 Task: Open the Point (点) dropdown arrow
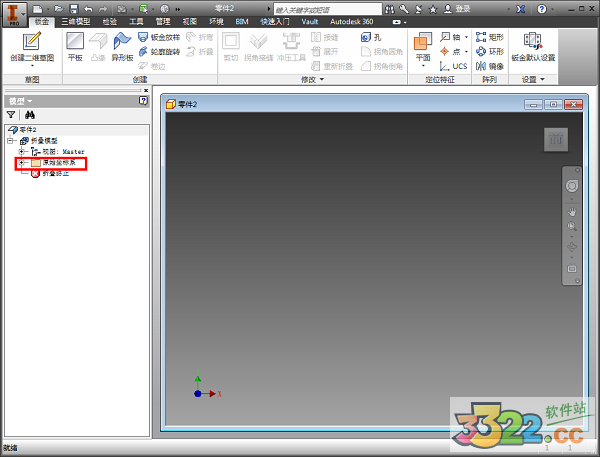tap(466, 51)
